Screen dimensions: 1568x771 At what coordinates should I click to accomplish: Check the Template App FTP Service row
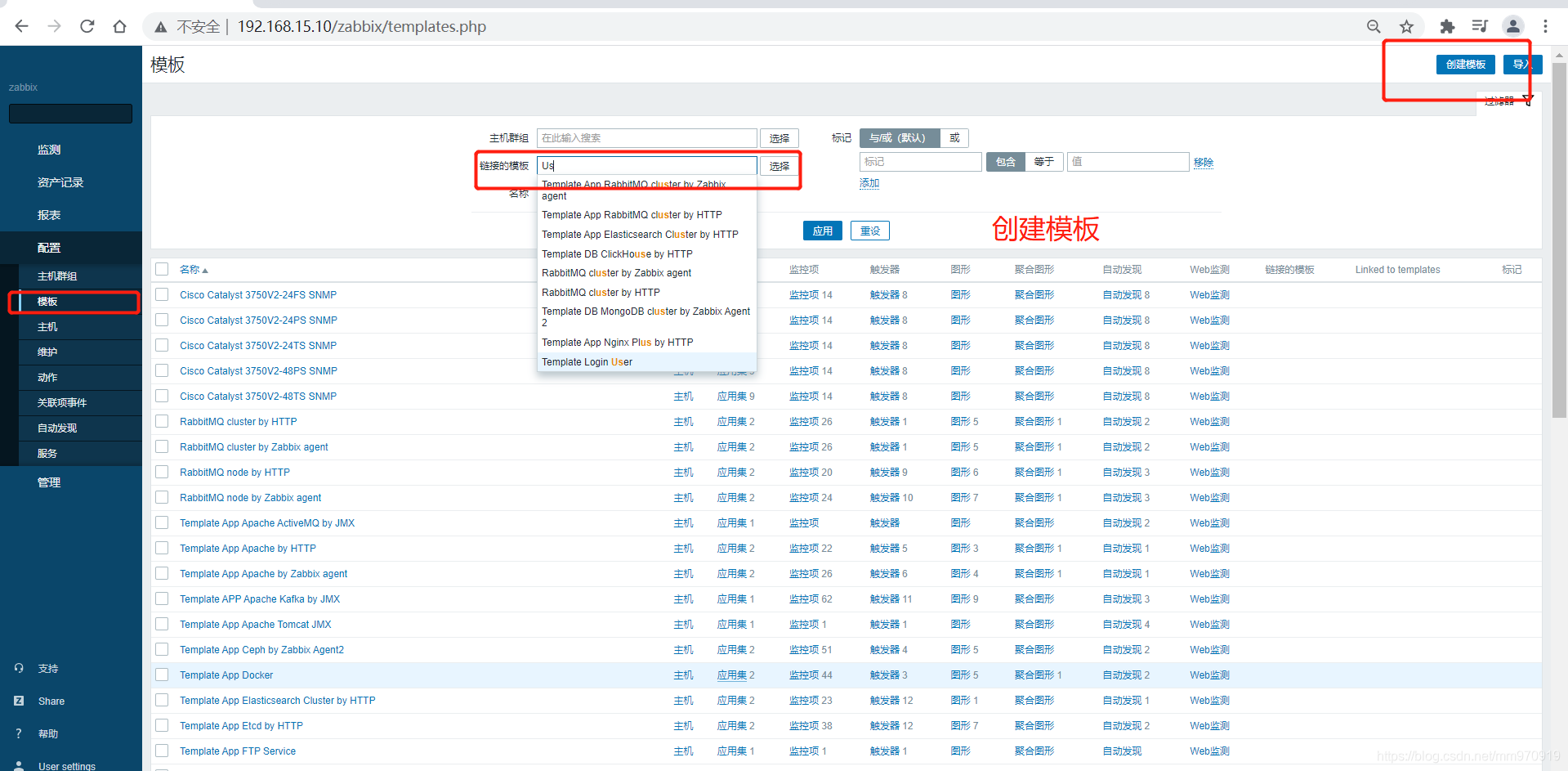[162, 751]
